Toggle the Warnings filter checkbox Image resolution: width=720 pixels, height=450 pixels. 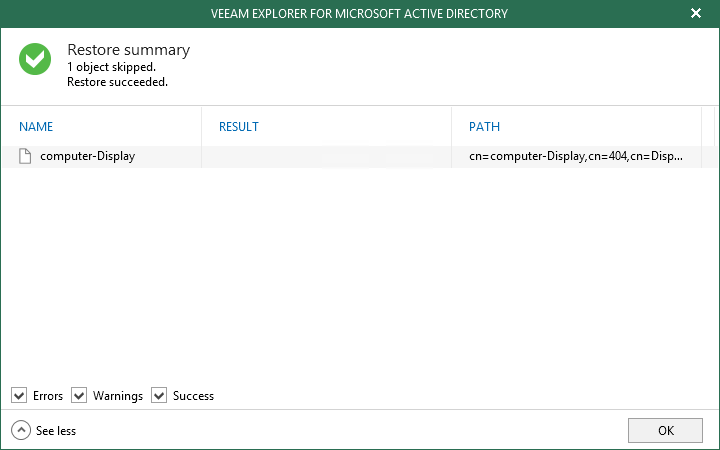coord(79,395)
